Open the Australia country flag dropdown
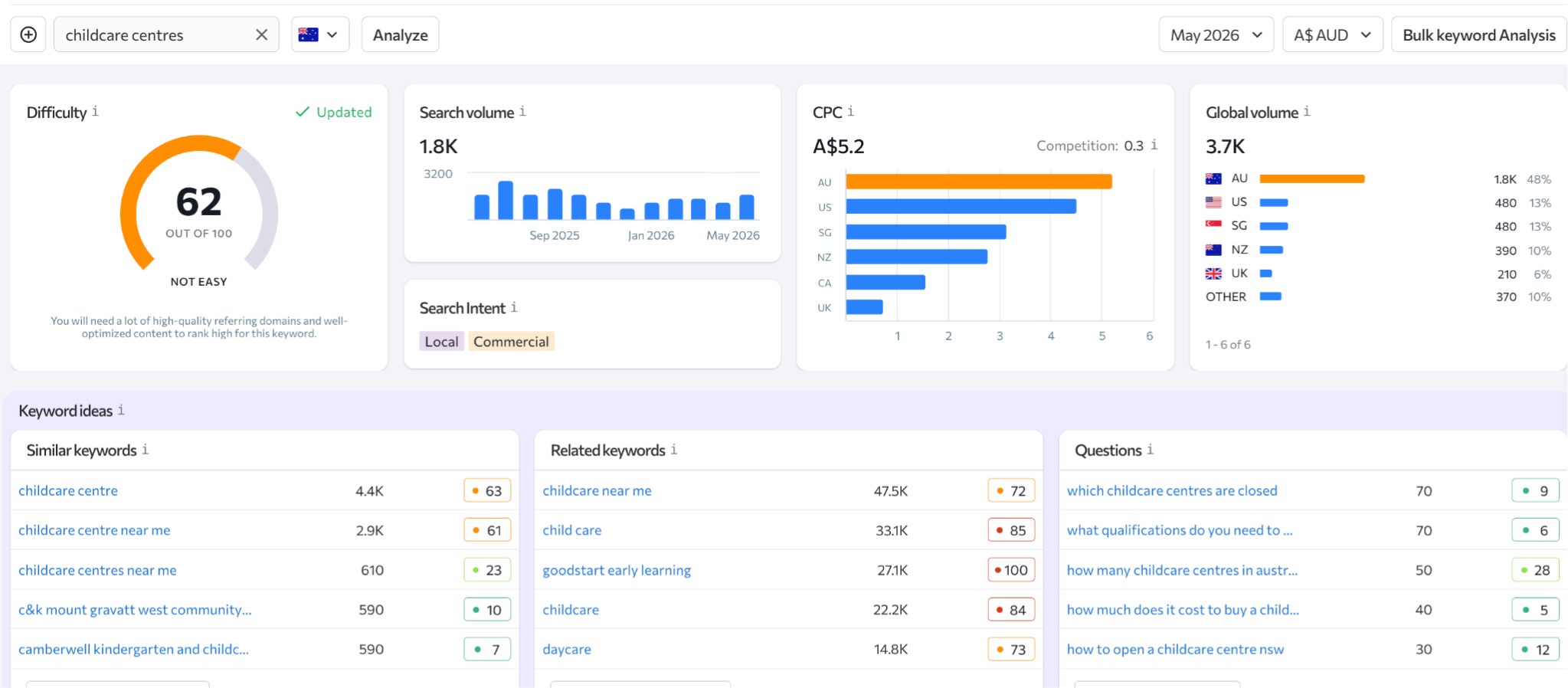1568x688 pixels. [320, 34]
